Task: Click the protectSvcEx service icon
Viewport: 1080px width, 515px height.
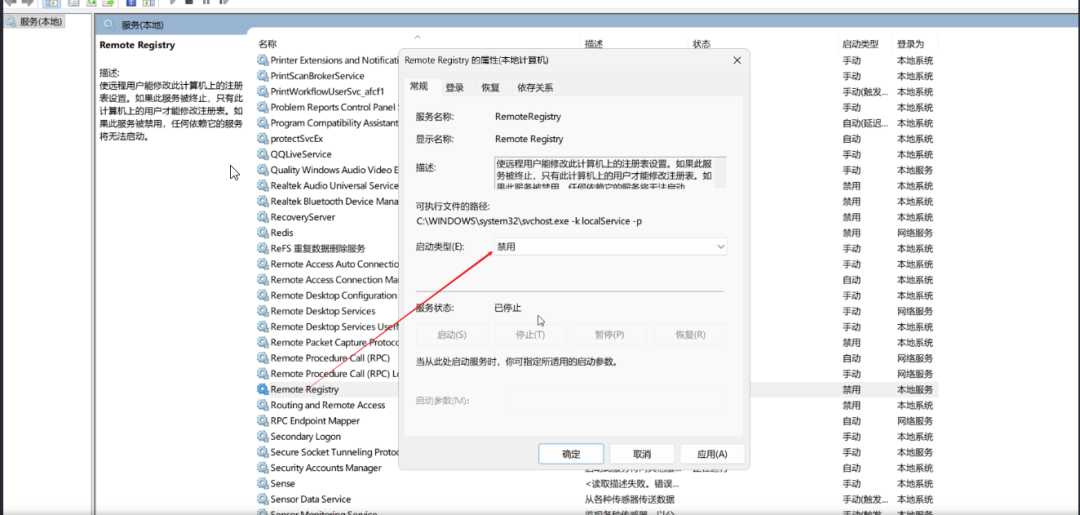Action: point(263,139)
